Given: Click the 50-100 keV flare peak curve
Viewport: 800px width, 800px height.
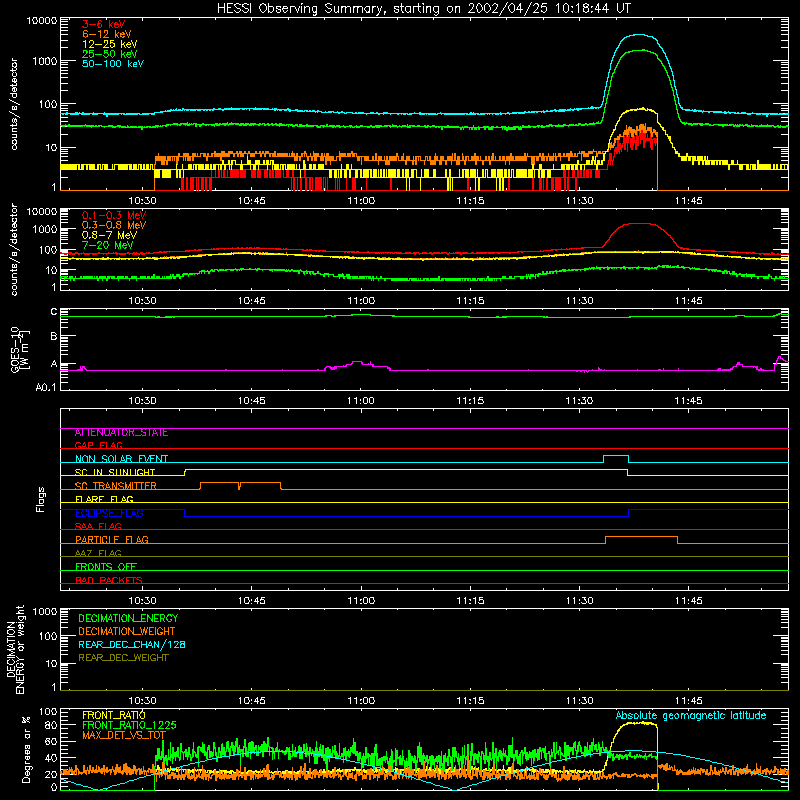Looking at the screenshot, I should click(639, 35).
